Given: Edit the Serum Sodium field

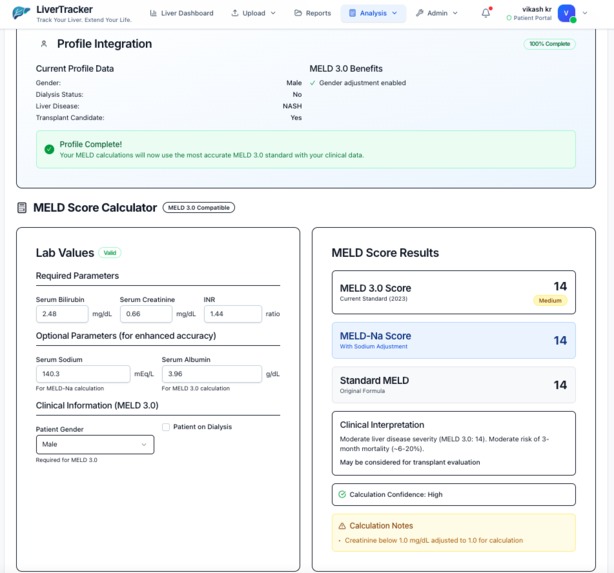Looking at the screenshot, I should tap(83, 374).
